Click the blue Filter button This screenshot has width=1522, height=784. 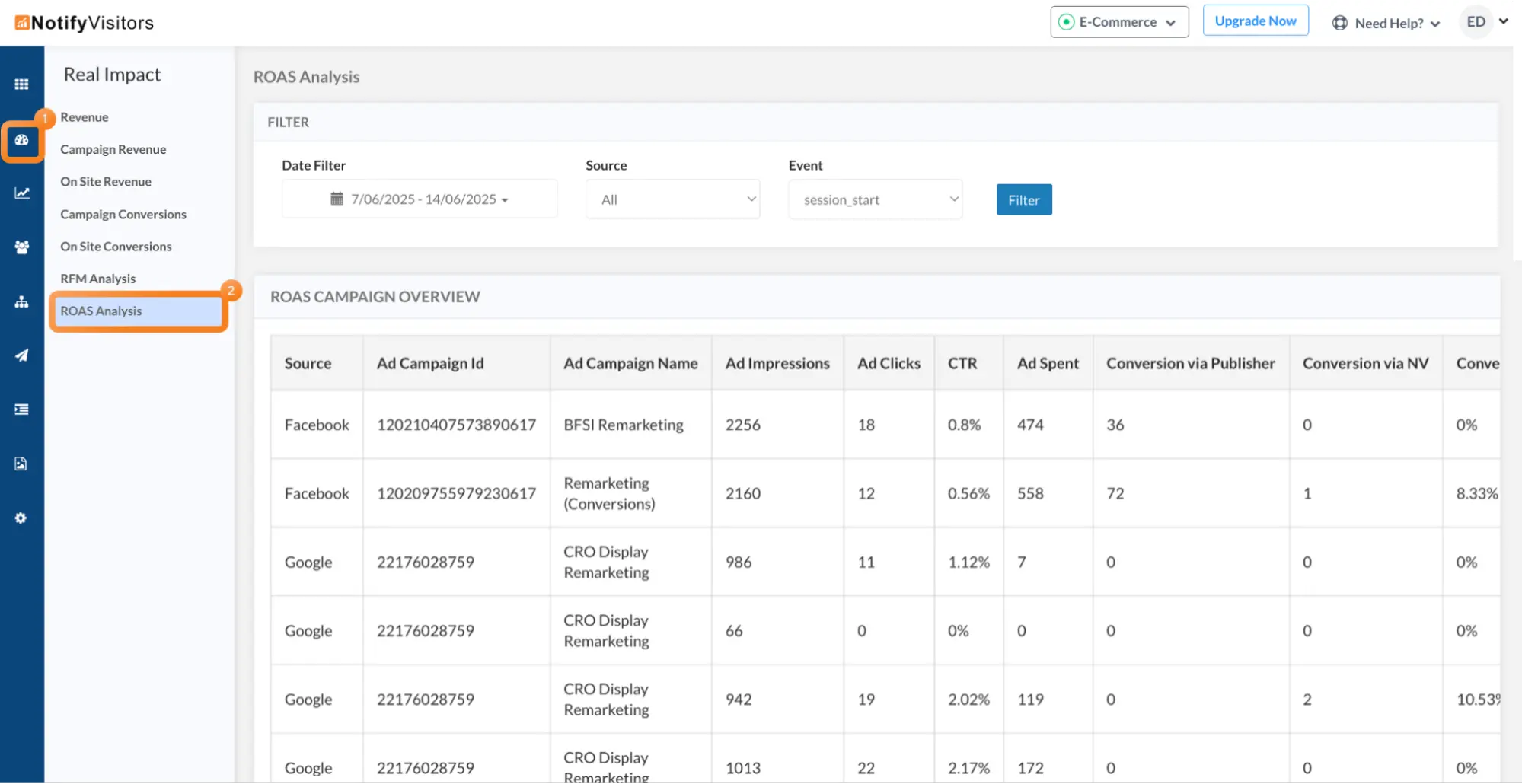pyautogui.click(x=1023, y=199)
